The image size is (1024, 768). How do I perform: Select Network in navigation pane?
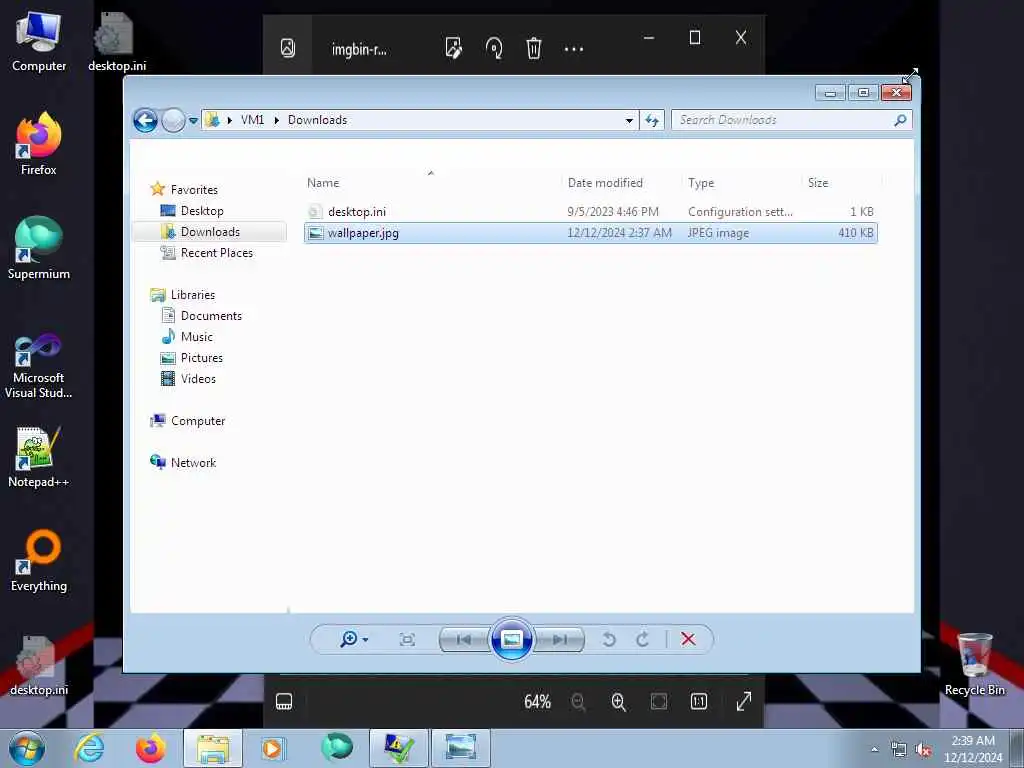193,463
